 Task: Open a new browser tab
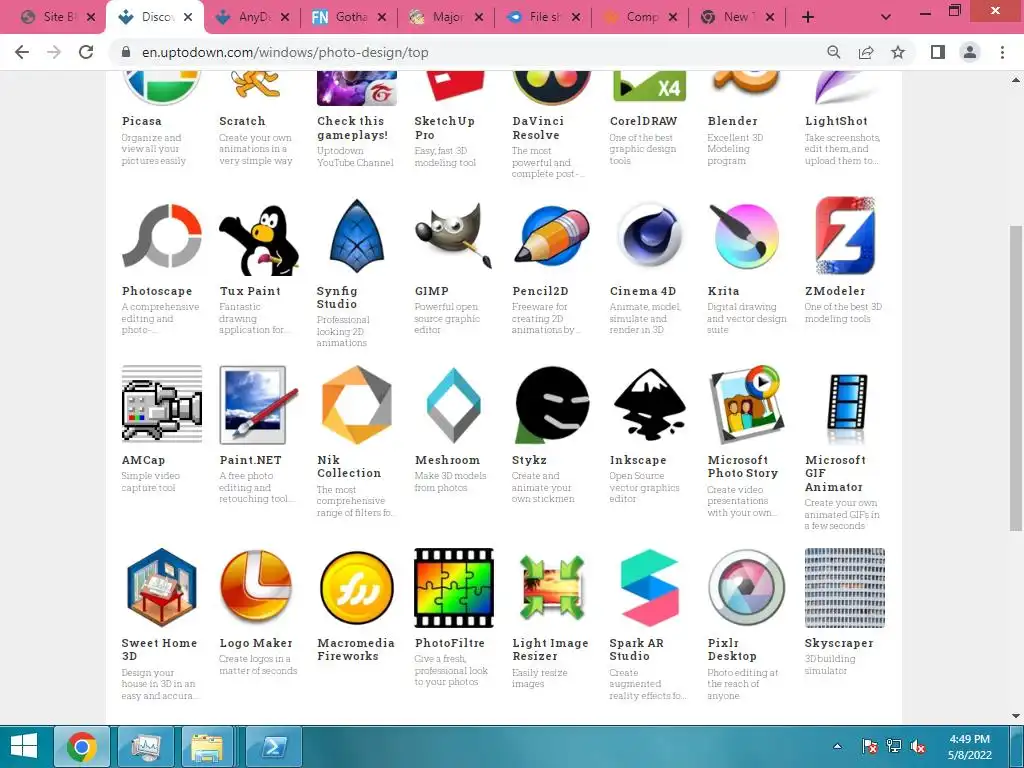pos(808,17)
